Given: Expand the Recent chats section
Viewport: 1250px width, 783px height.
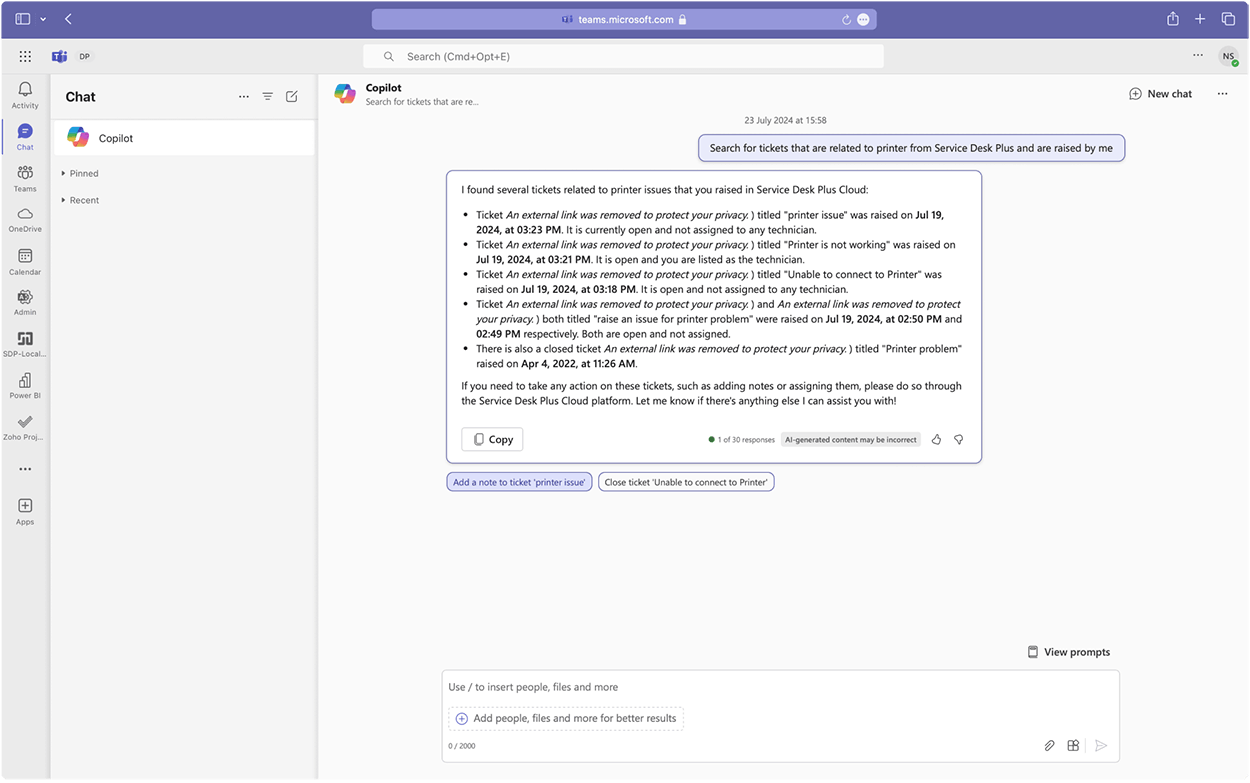Looking at the screenshot, I should (80, 201).
